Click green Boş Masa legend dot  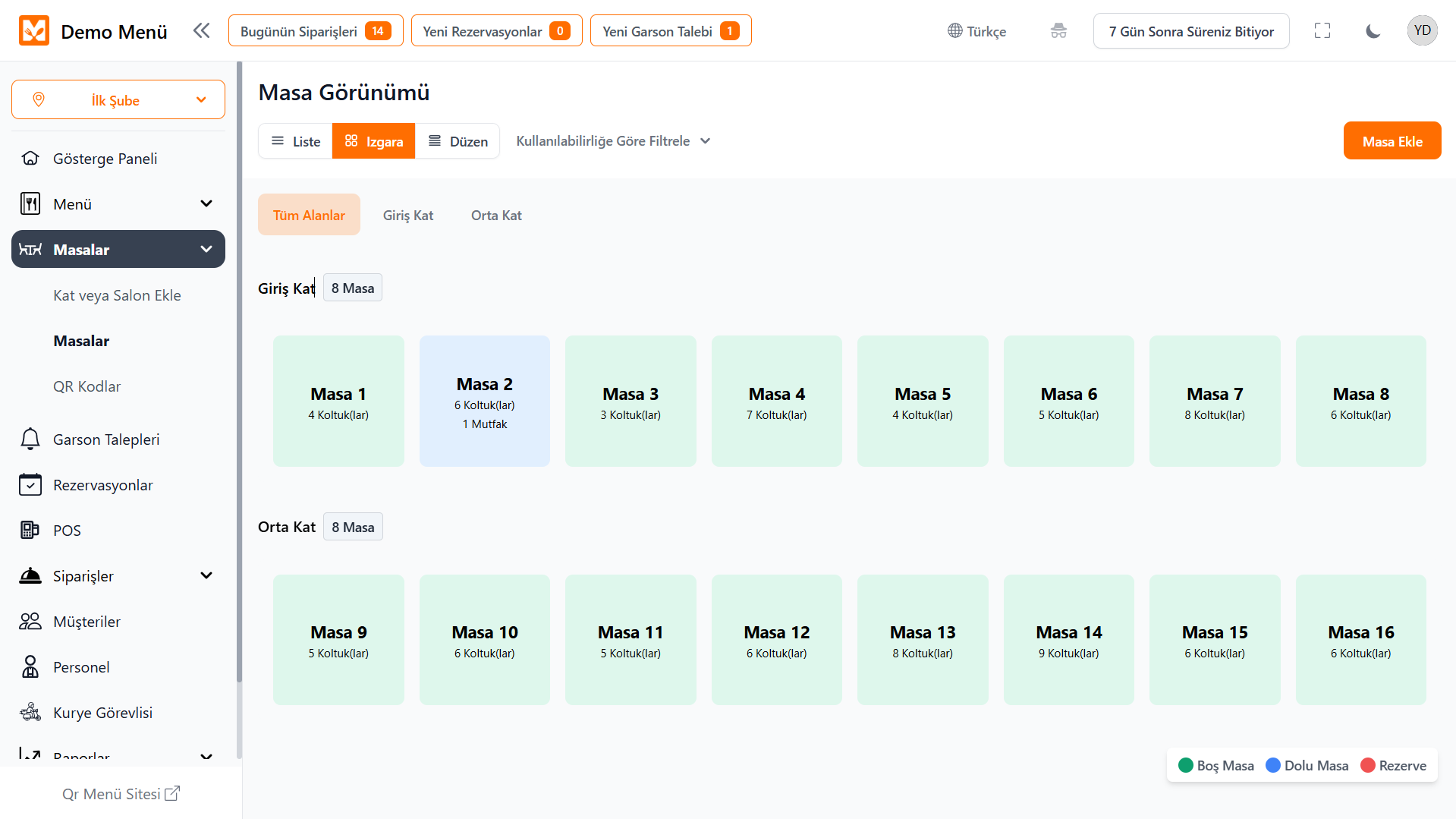pyautogui.click(x=1186, y=765)
